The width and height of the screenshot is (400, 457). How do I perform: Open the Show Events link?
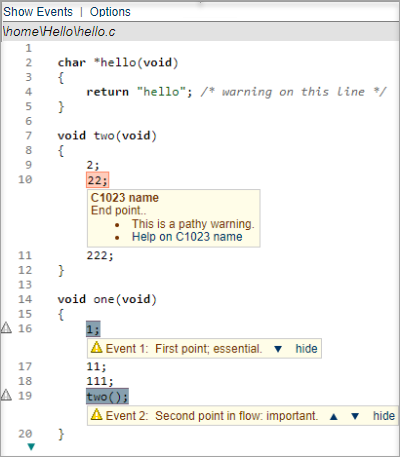coord(38,12)
